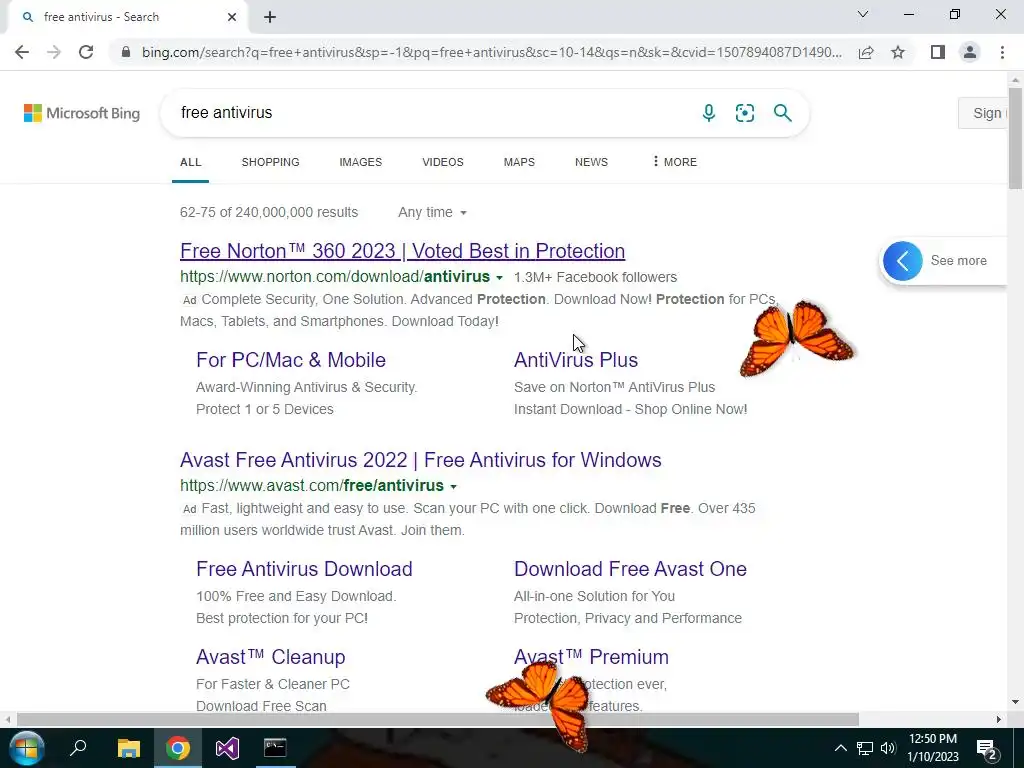Click the Chrome taskbar icon
The image size is (1024, 768).
tap(178, 748)
